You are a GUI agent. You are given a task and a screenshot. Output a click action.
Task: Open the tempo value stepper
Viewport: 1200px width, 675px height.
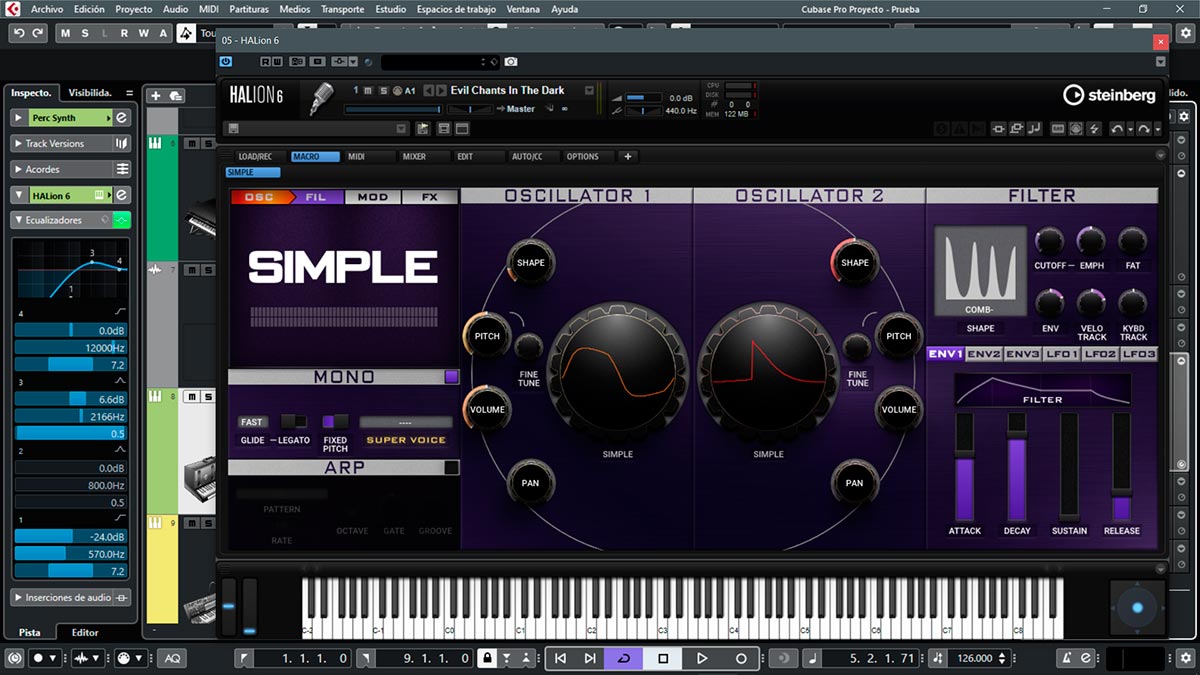pyautogui.click(x=1002, y=658)
